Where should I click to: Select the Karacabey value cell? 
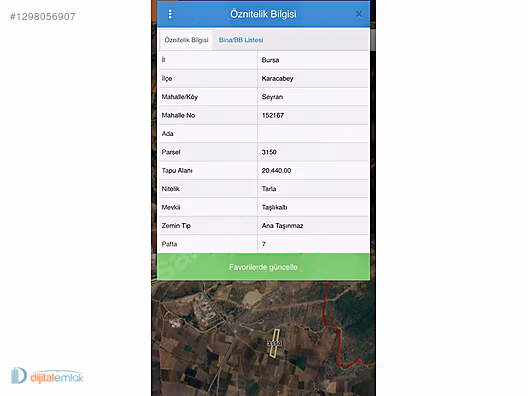(x=313, y=78)
